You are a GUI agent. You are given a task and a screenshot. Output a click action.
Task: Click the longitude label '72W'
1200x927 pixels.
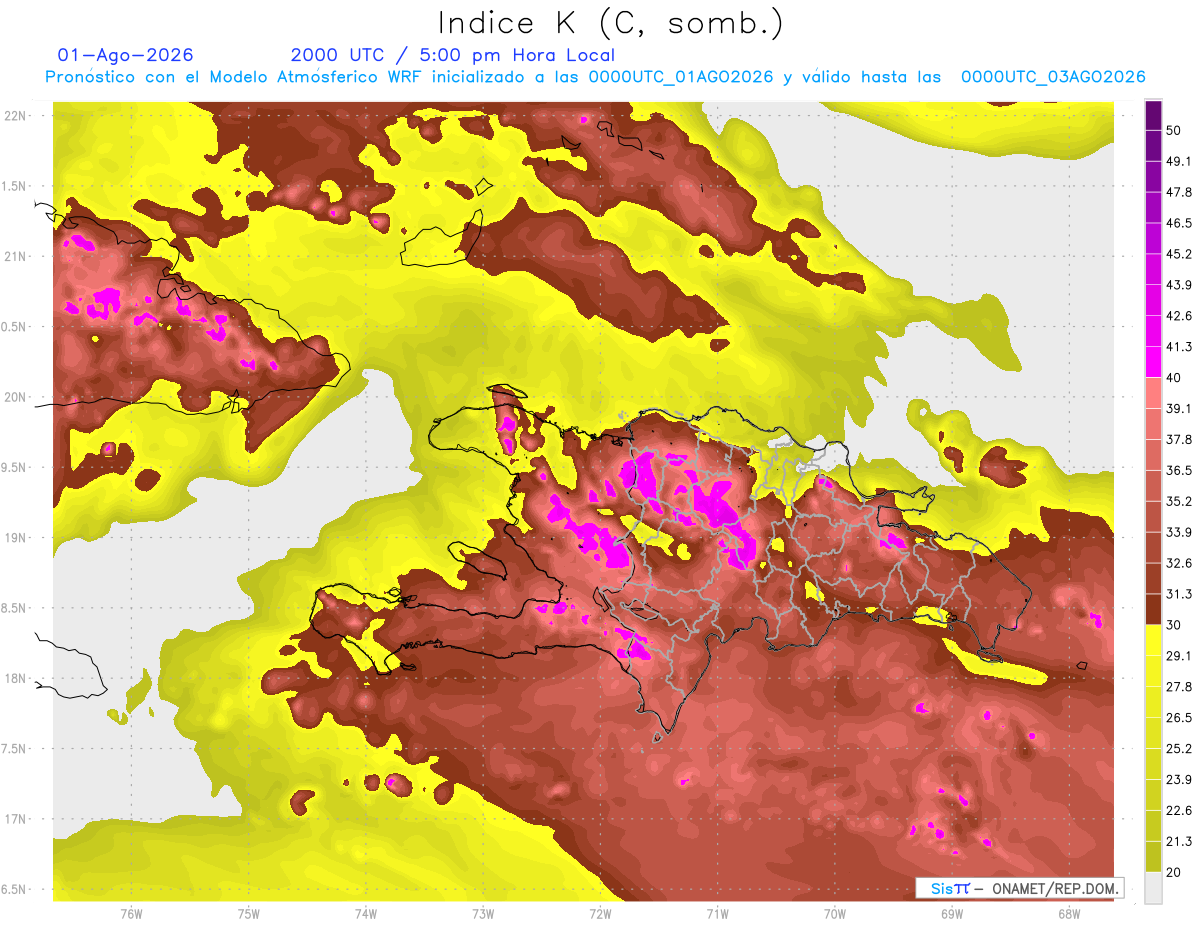(x=600, y=914)
